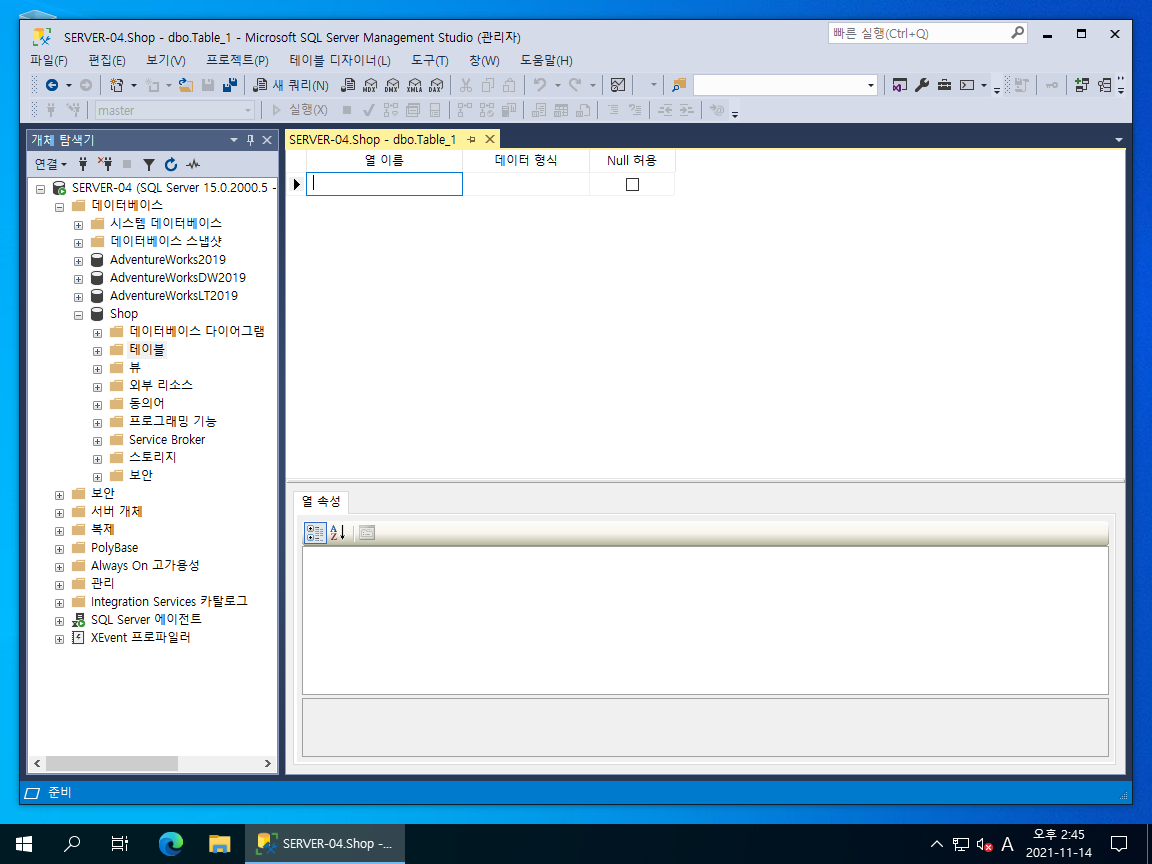The height and width of the screenshot is (864, 1152).
Task: Click the manage relationships icon
Action: click(1081, 85)
